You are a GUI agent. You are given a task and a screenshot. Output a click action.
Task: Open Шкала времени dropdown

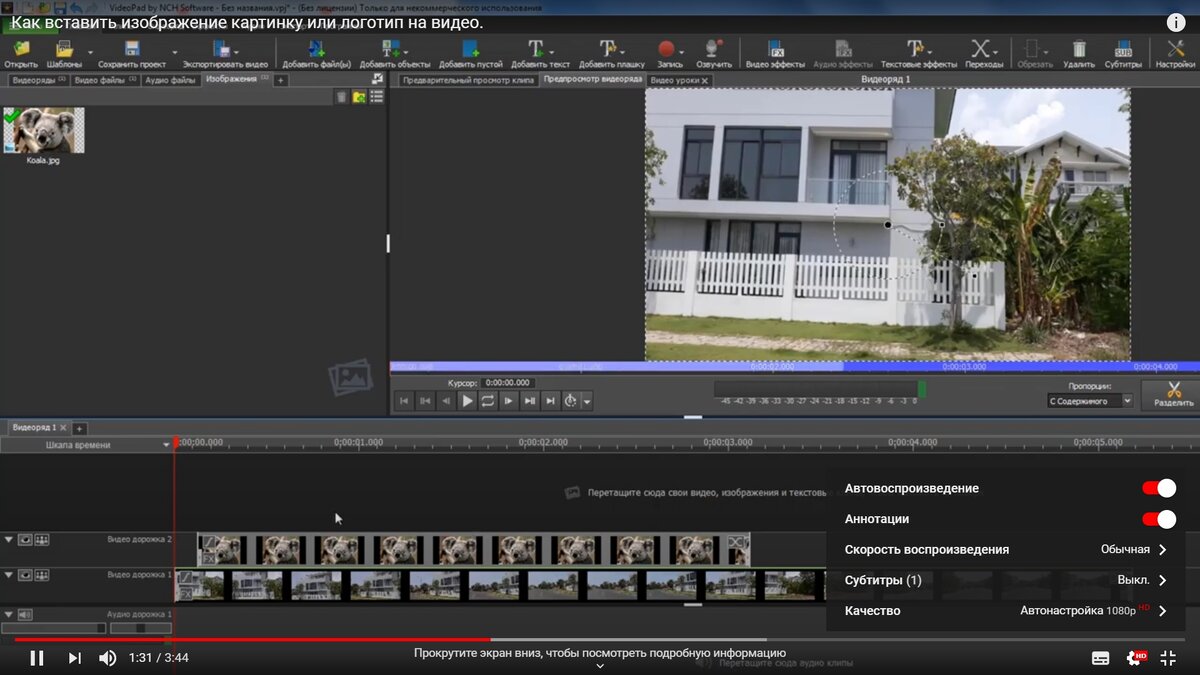(167, 445)
